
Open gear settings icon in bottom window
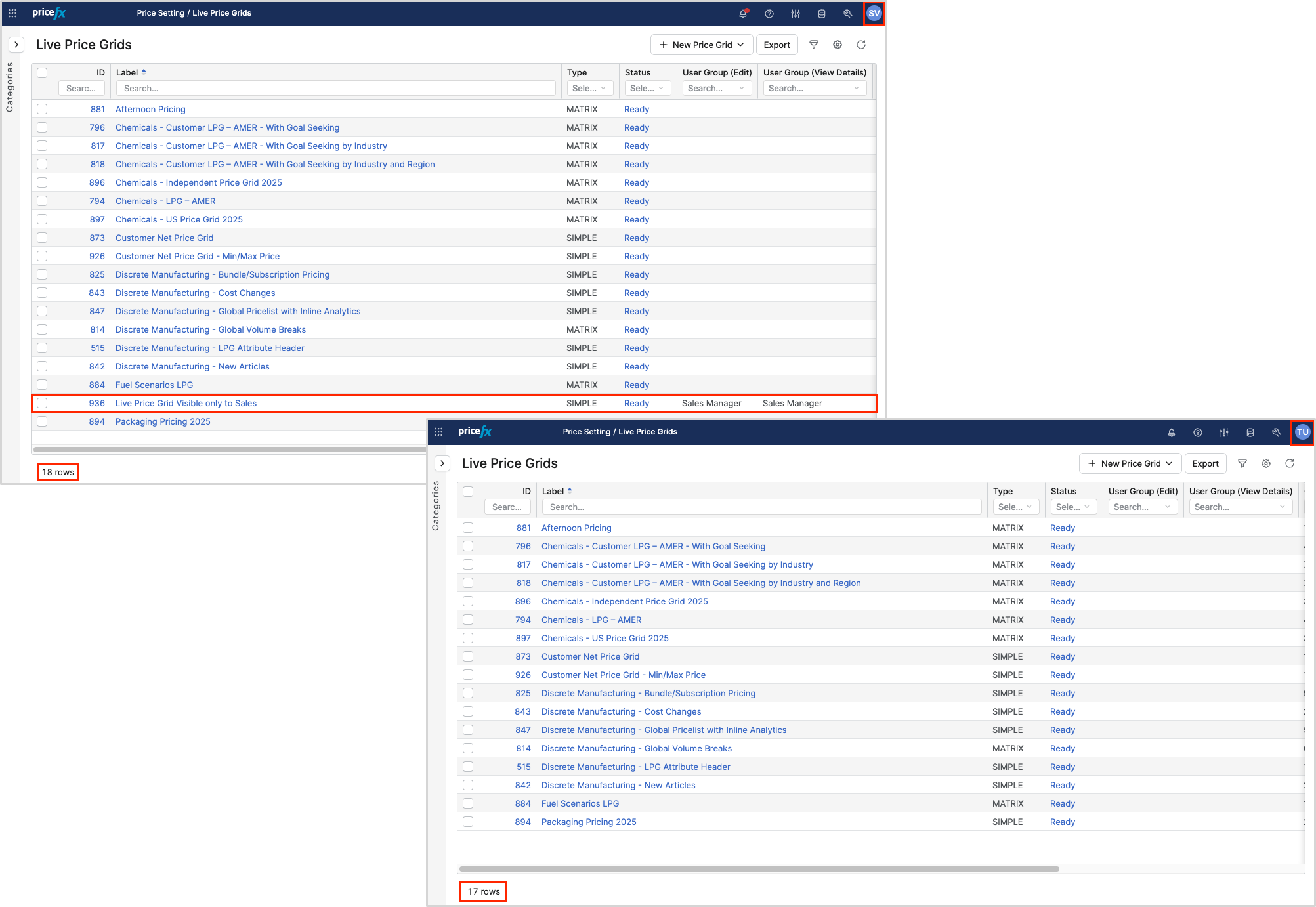point(1266,463)
